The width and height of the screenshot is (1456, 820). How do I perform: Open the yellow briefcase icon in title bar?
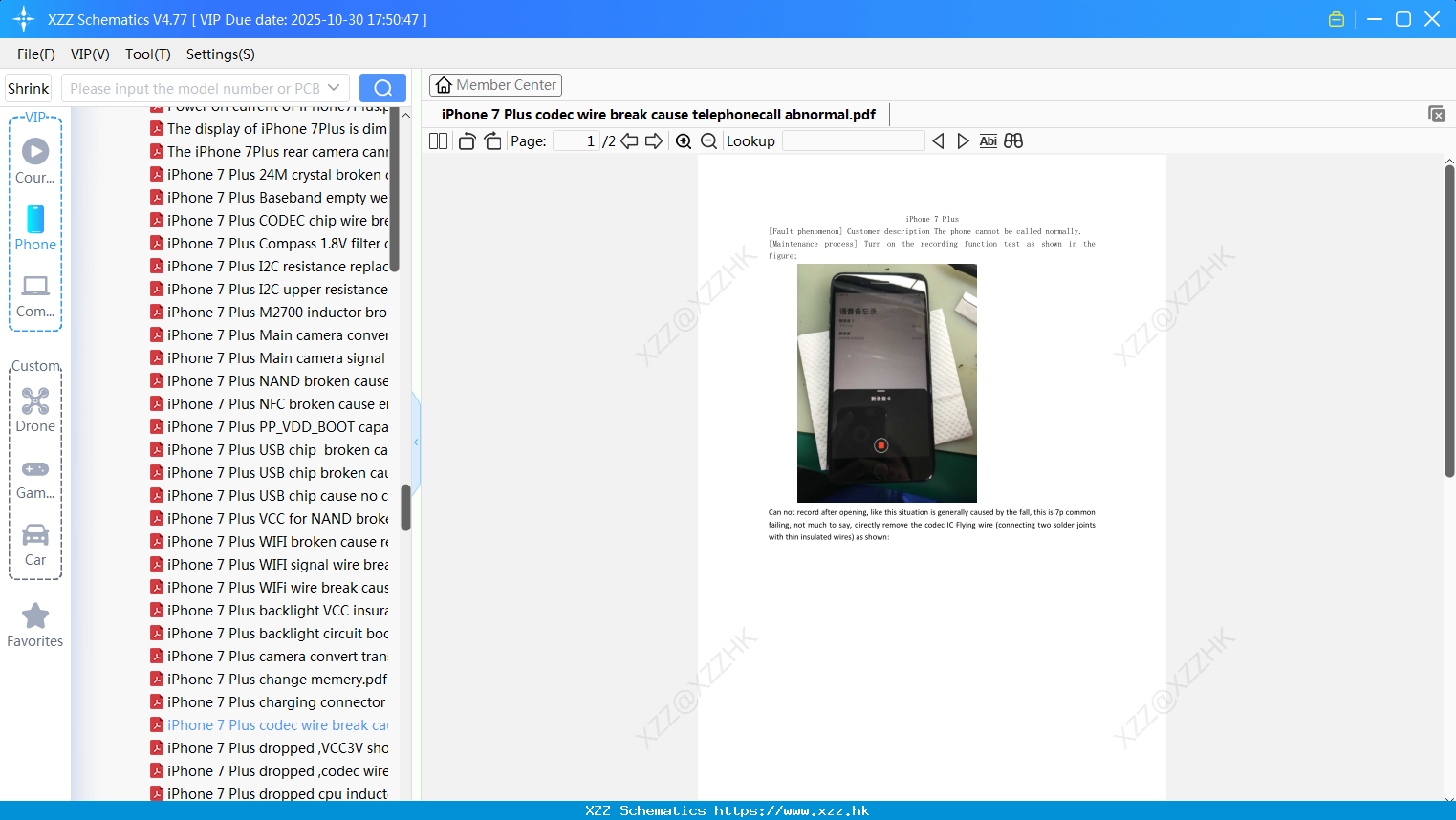[x=1336, y=19]
